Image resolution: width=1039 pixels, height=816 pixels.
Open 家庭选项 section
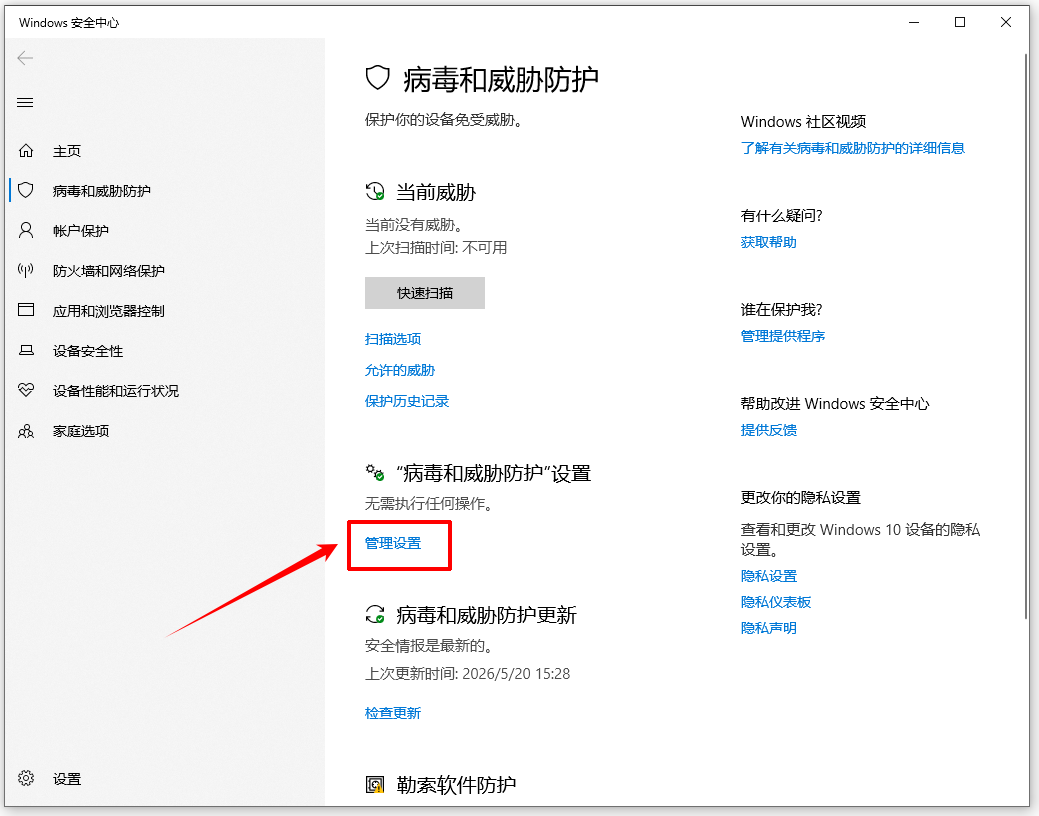pos(81,431)
